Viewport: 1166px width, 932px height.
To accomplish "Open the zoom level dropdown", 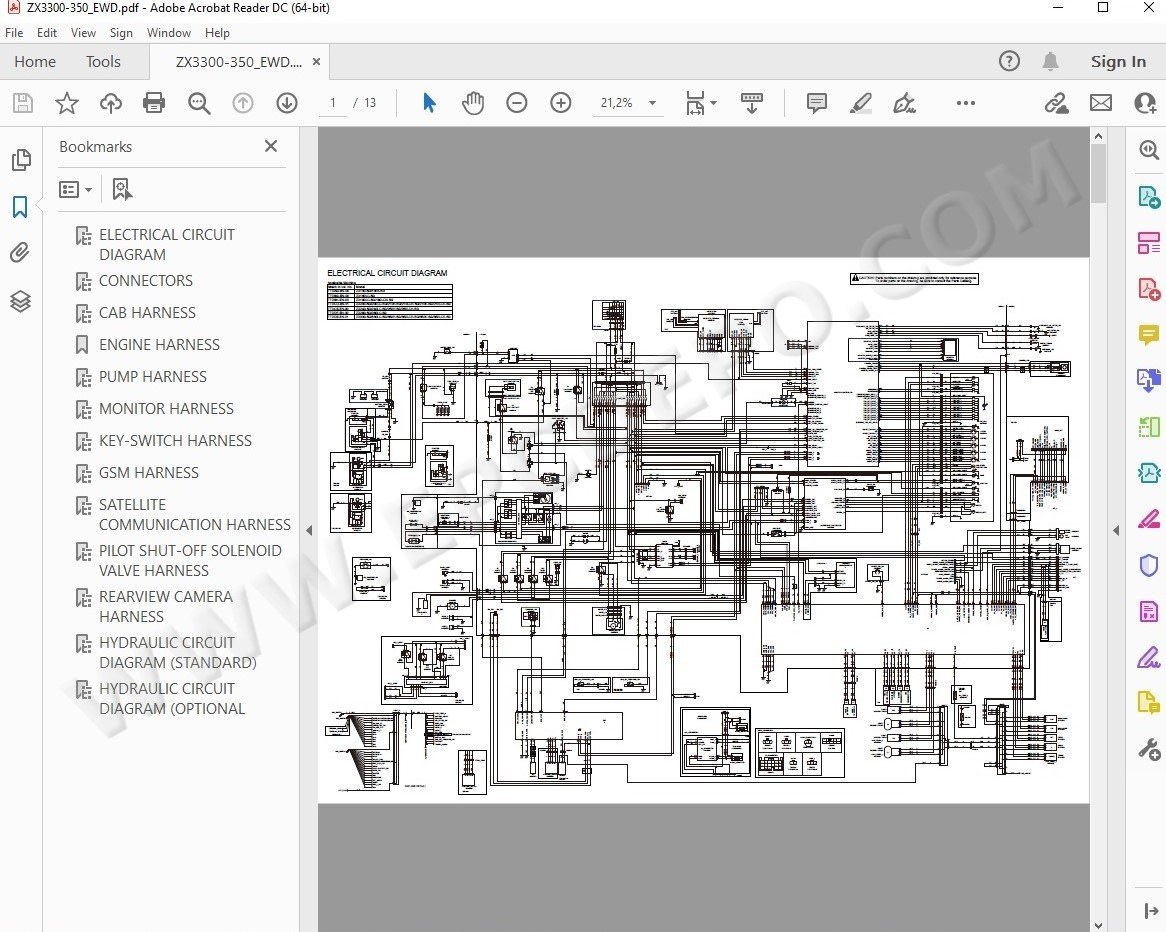I will pyautogui.click(x=652, y=103).
